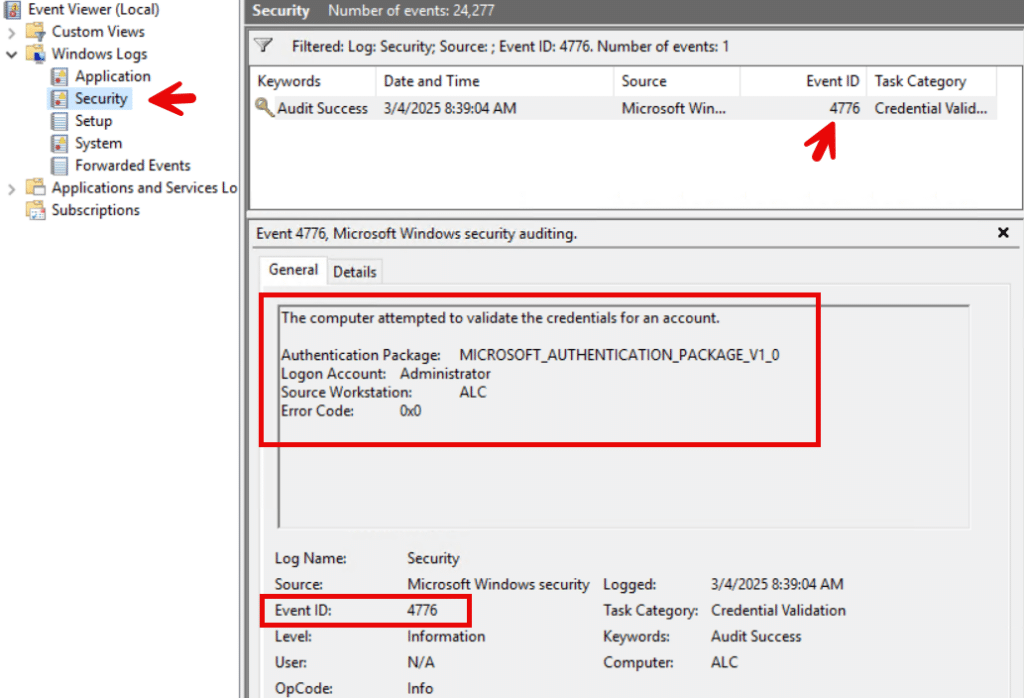Sort by the Source column header
Screen dimensions: 1024x698
(x=677, y=81)
